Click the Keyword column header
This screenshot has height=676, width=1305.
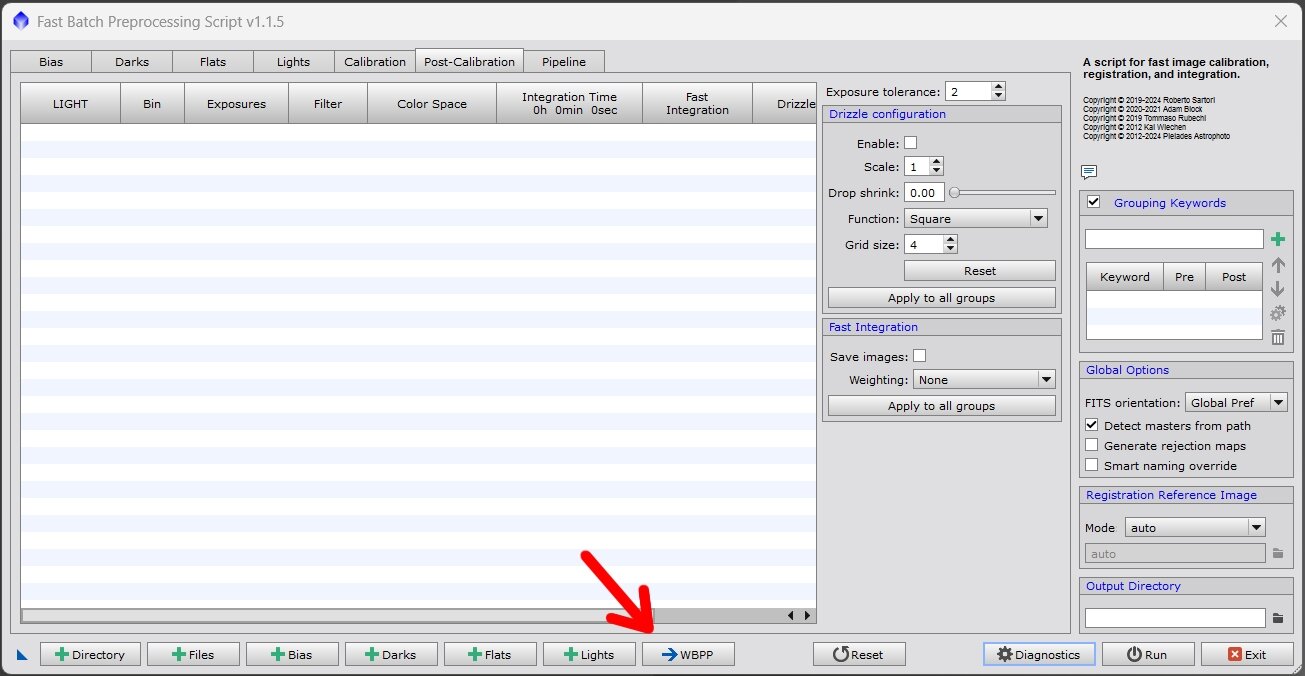tap(1125, 277)
